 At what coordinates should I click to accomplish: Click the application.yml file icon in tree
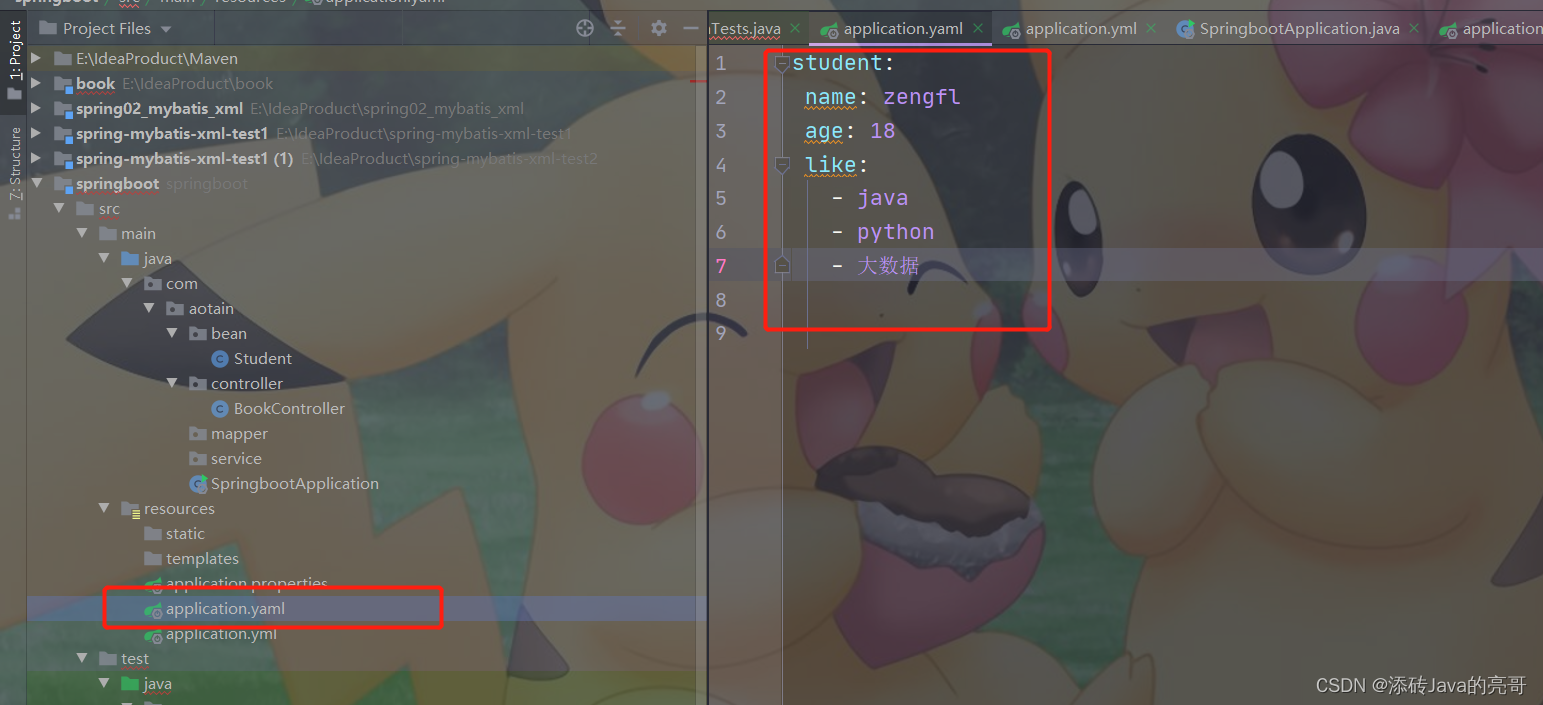point(153,634)
